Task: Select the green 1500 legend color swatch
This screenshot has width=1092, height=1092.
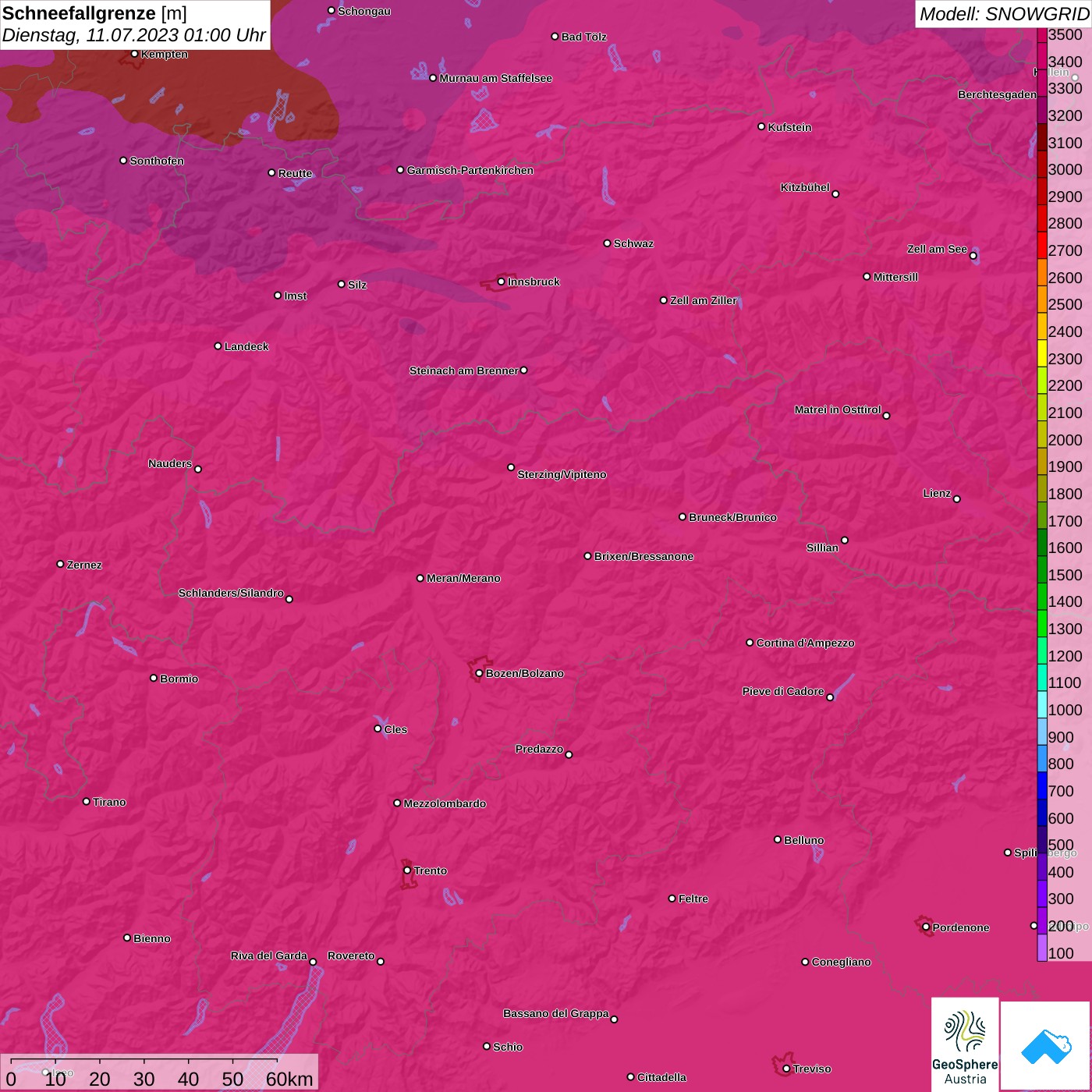Action: [1042, 569]
